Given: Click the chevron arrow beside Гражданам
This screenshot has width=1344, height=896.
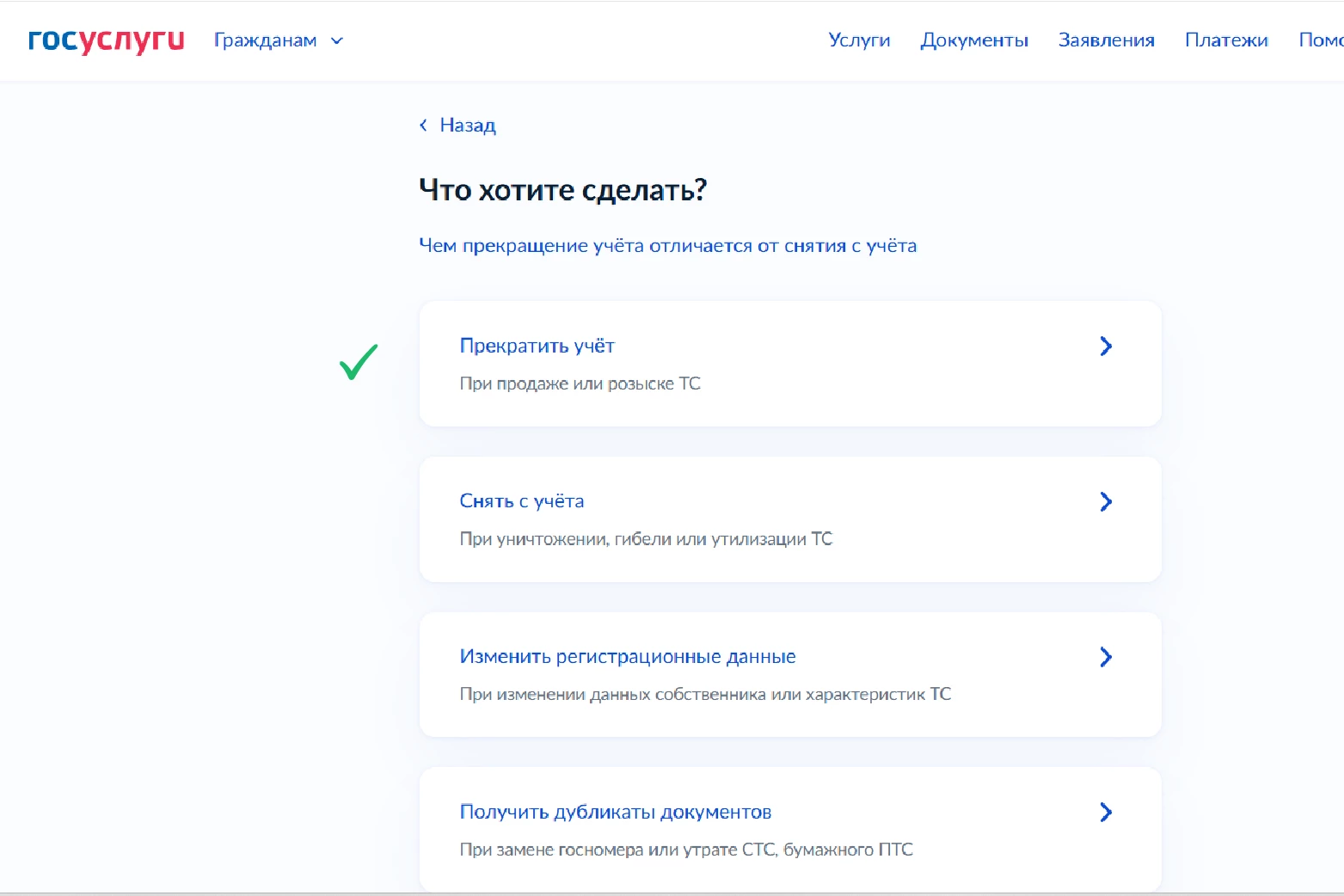Looking at the screenshot, I should point(337,41).
